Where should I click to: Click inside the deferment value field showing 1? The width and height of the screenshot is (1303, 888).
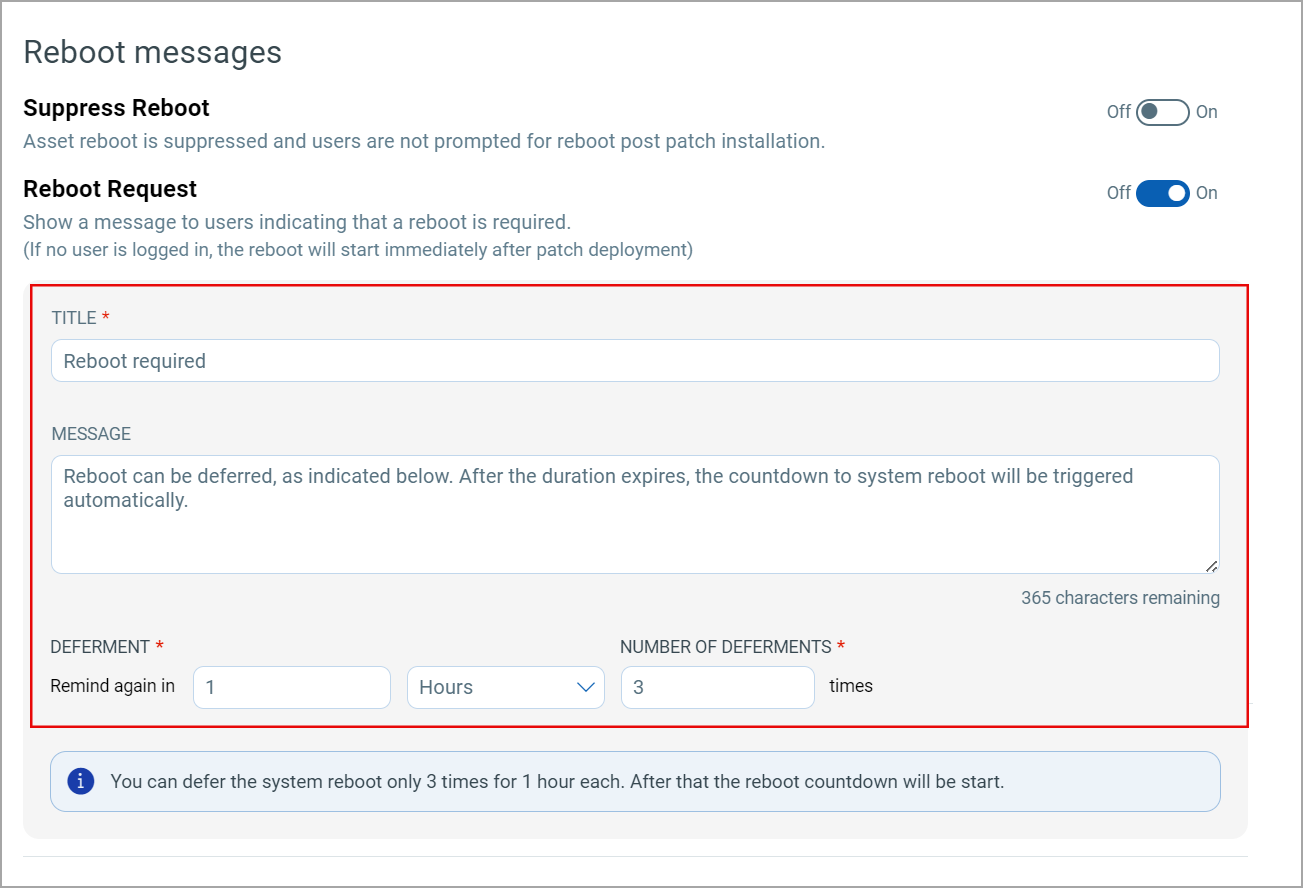pyautogui.click(x=291, y=687)
